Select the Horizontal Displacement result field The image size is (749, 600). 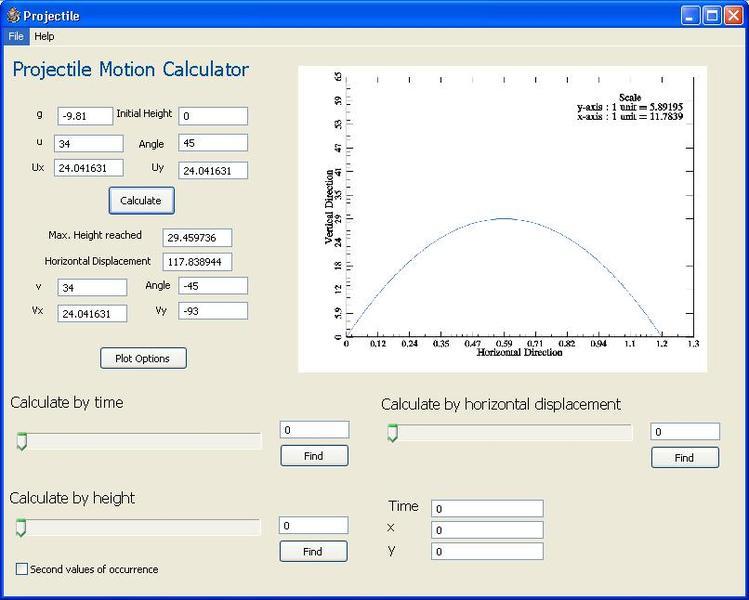196,262
